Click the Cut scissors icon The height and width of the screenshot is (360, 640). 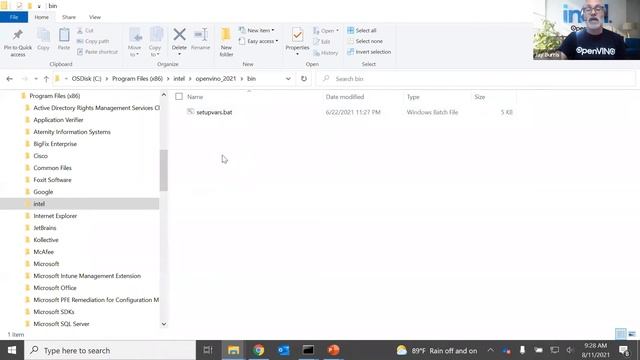click(x=80, y=31)
